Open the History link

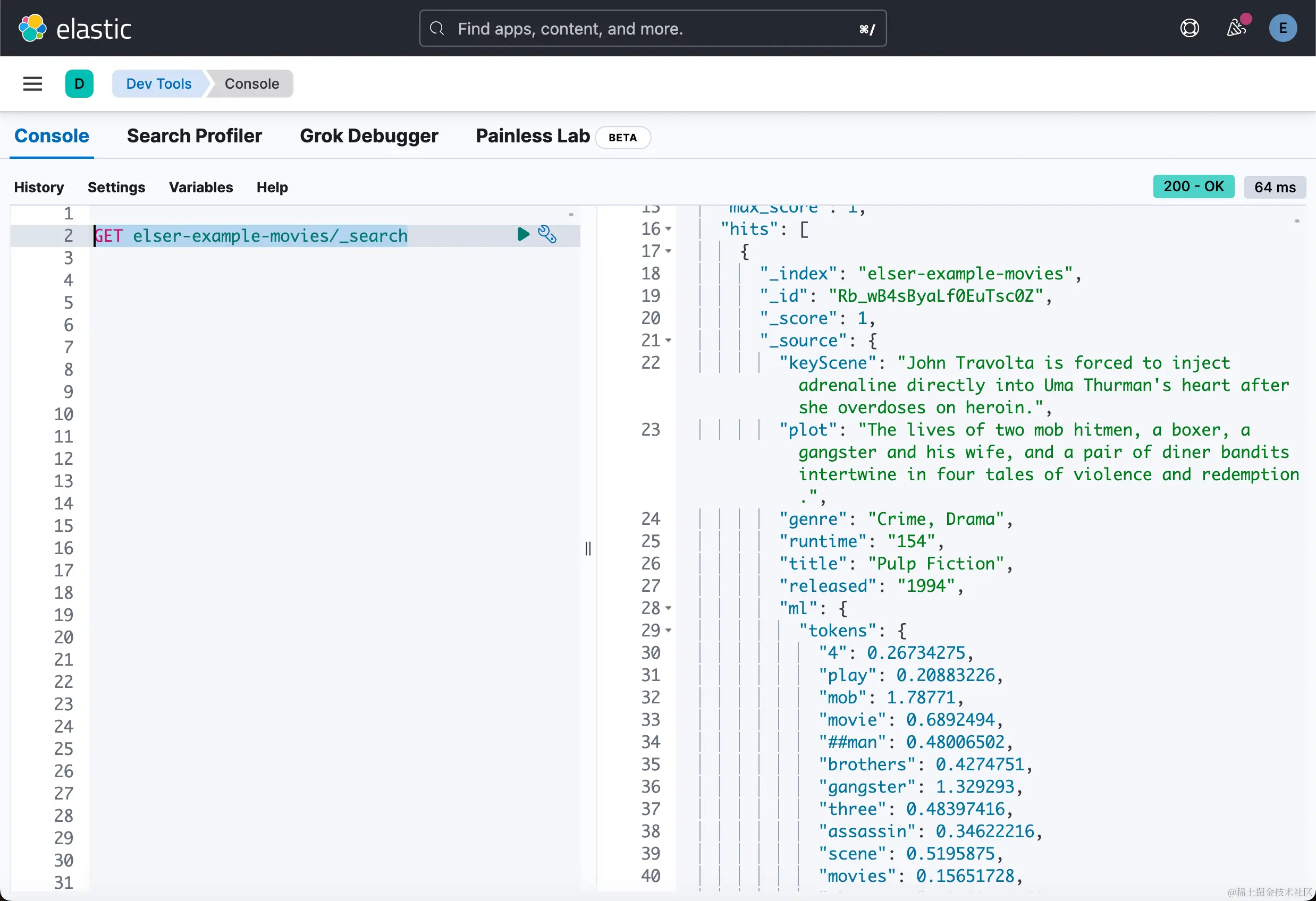coord(38,188)
